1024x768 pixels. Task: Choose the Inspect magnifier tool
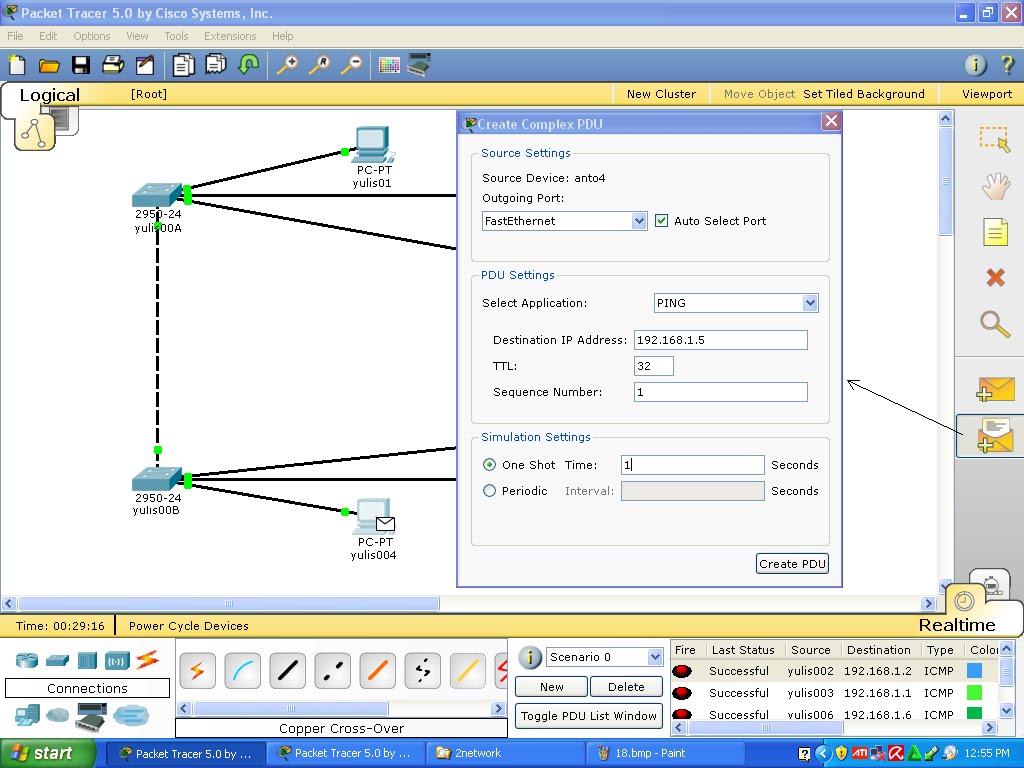[x=995, y=323]
